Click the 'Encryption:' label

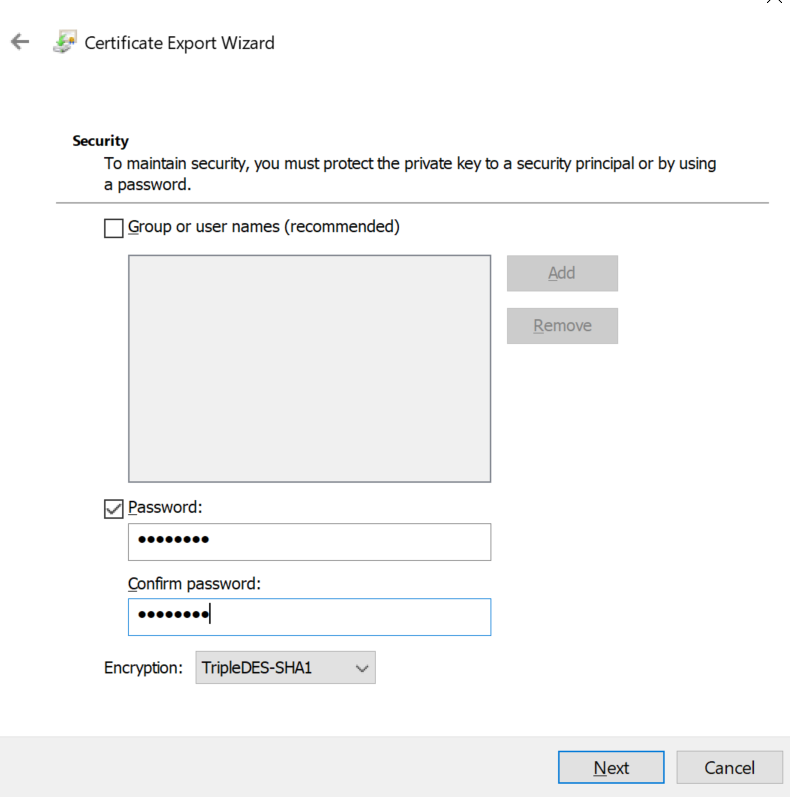tap(143, 667)
